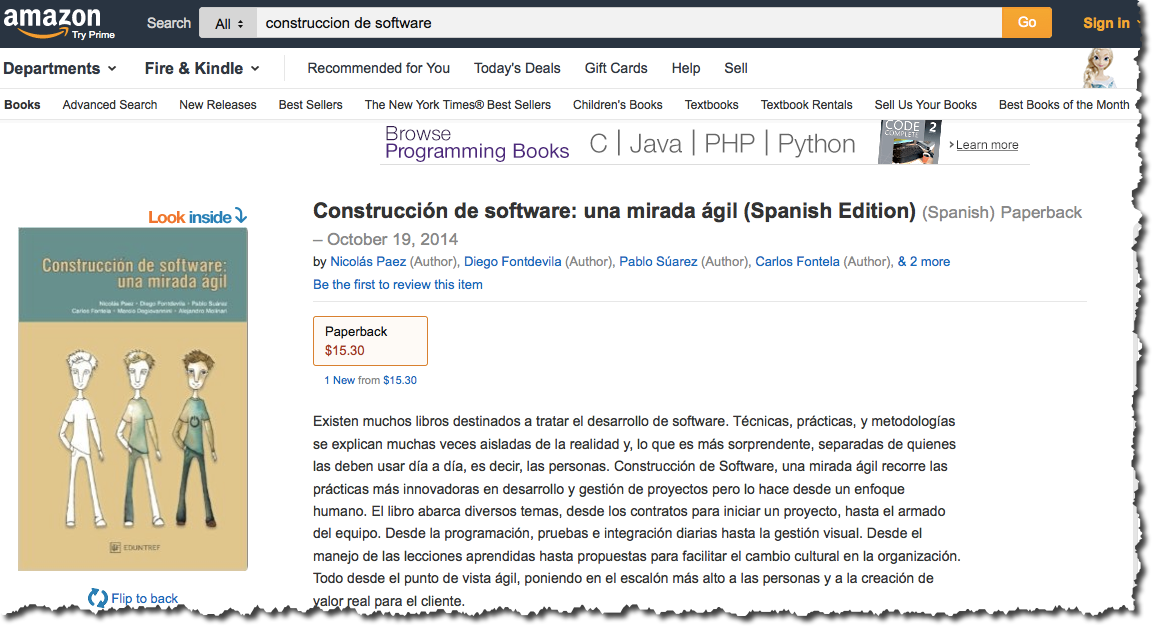1153x626 pixels.
Task: Click the 1 New from $15.30 link
Action: (370, 381)
